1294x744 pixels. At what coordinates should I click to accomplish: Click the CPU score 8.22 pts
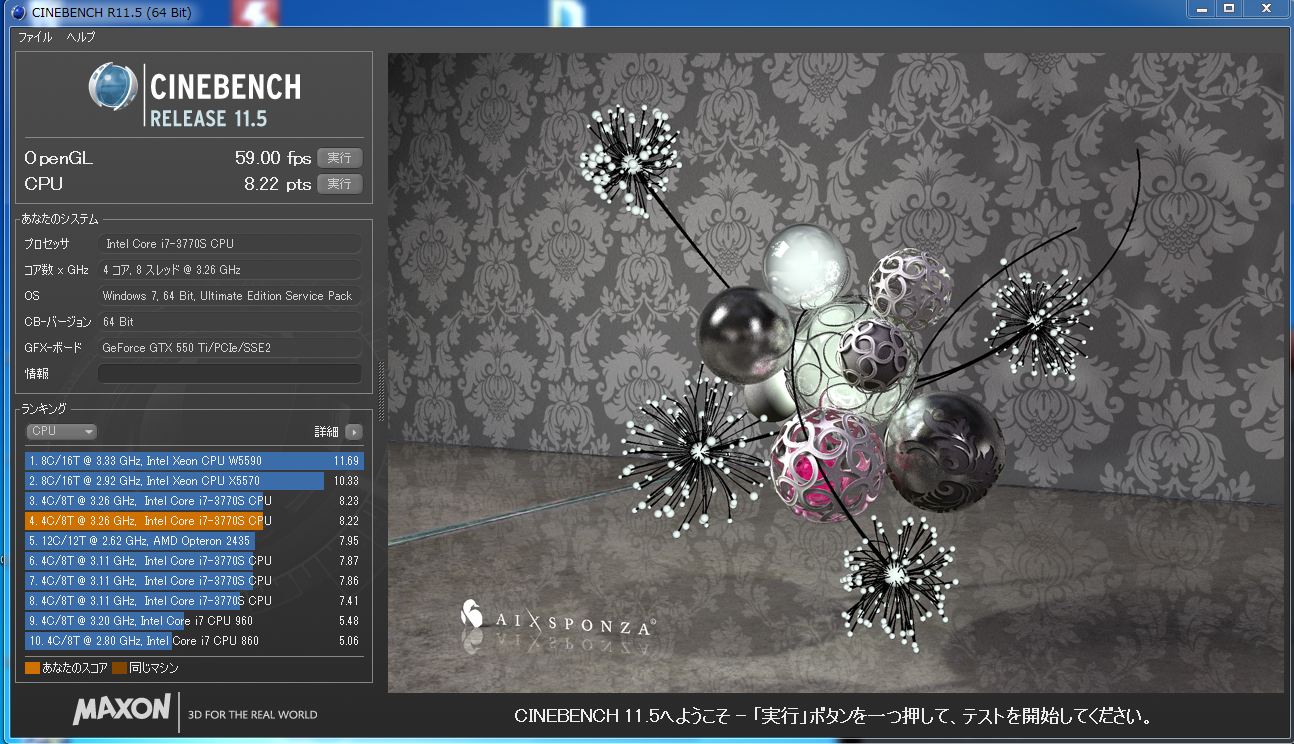pos(278,184)
